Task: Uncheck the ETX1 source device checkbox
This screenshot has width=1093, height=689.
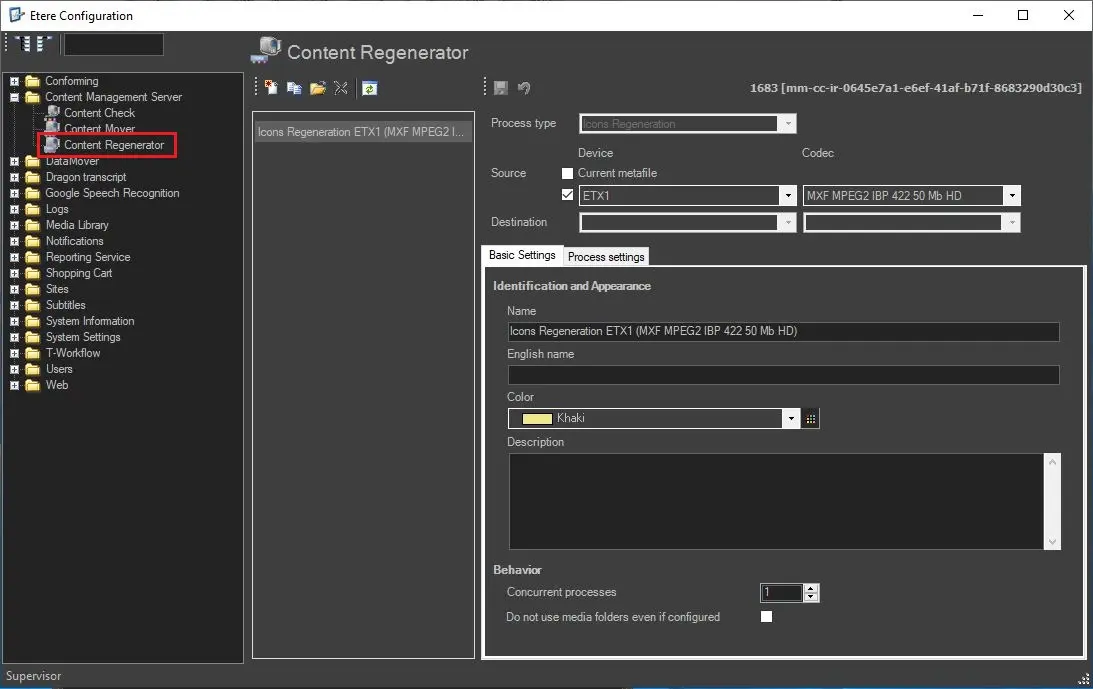Action: [568, 195]
